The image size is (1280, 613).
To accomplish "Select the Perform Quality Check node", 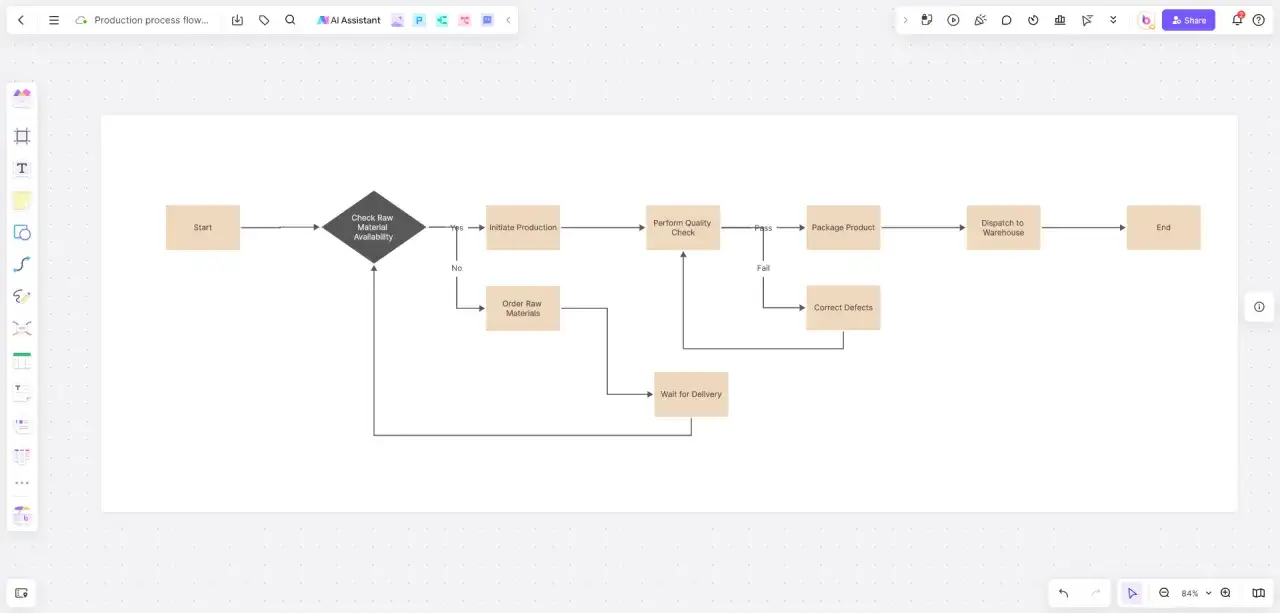I will tap(683, 227).
